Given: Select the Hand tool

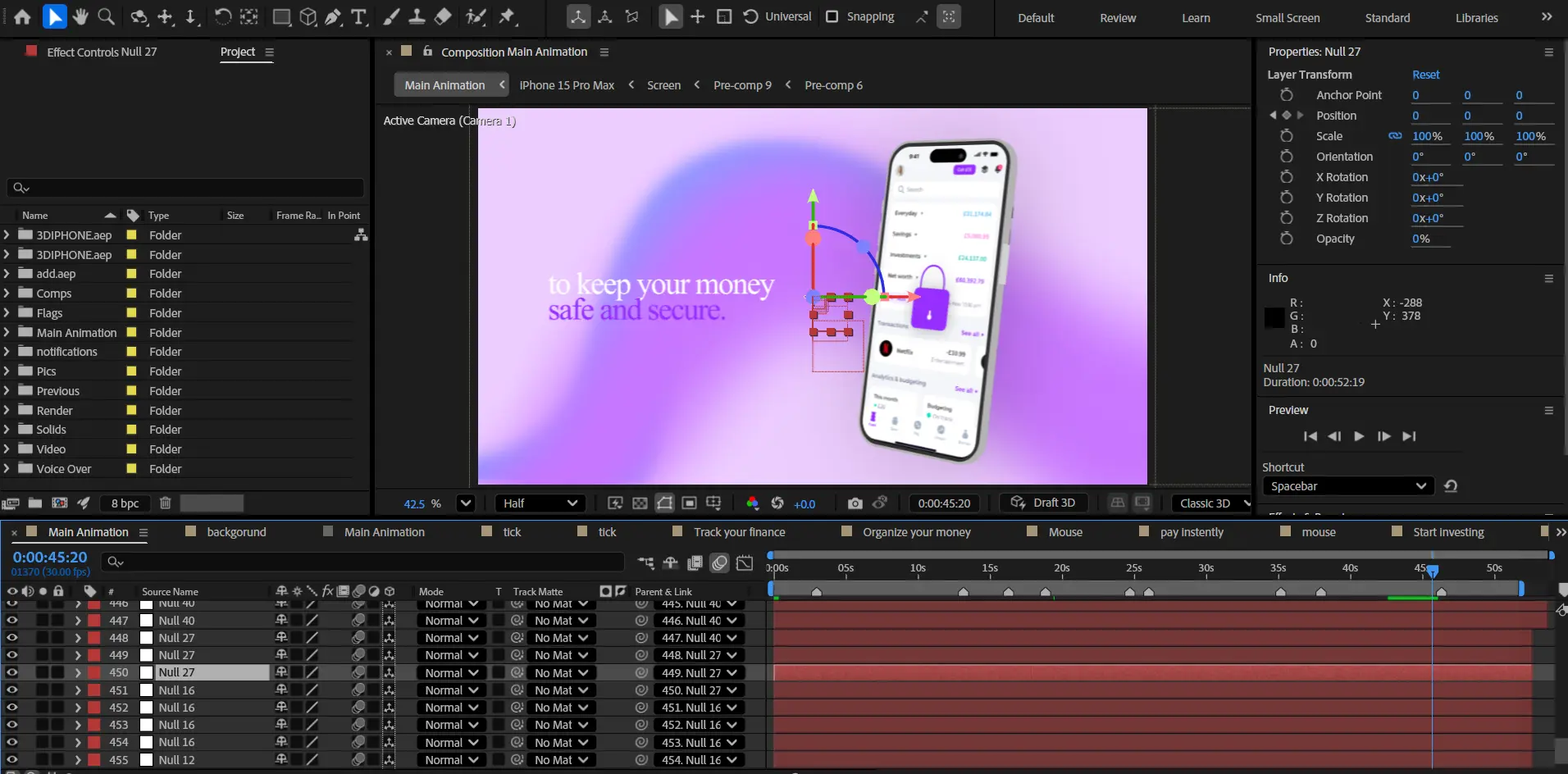Looking at the screenshot, I should [80, 16].
